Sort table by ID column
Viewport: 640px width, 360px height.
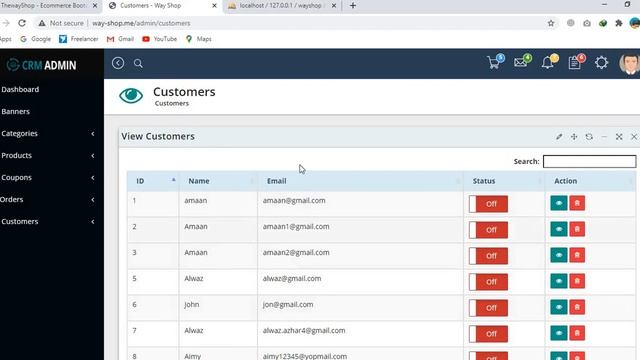click(153, 181)
